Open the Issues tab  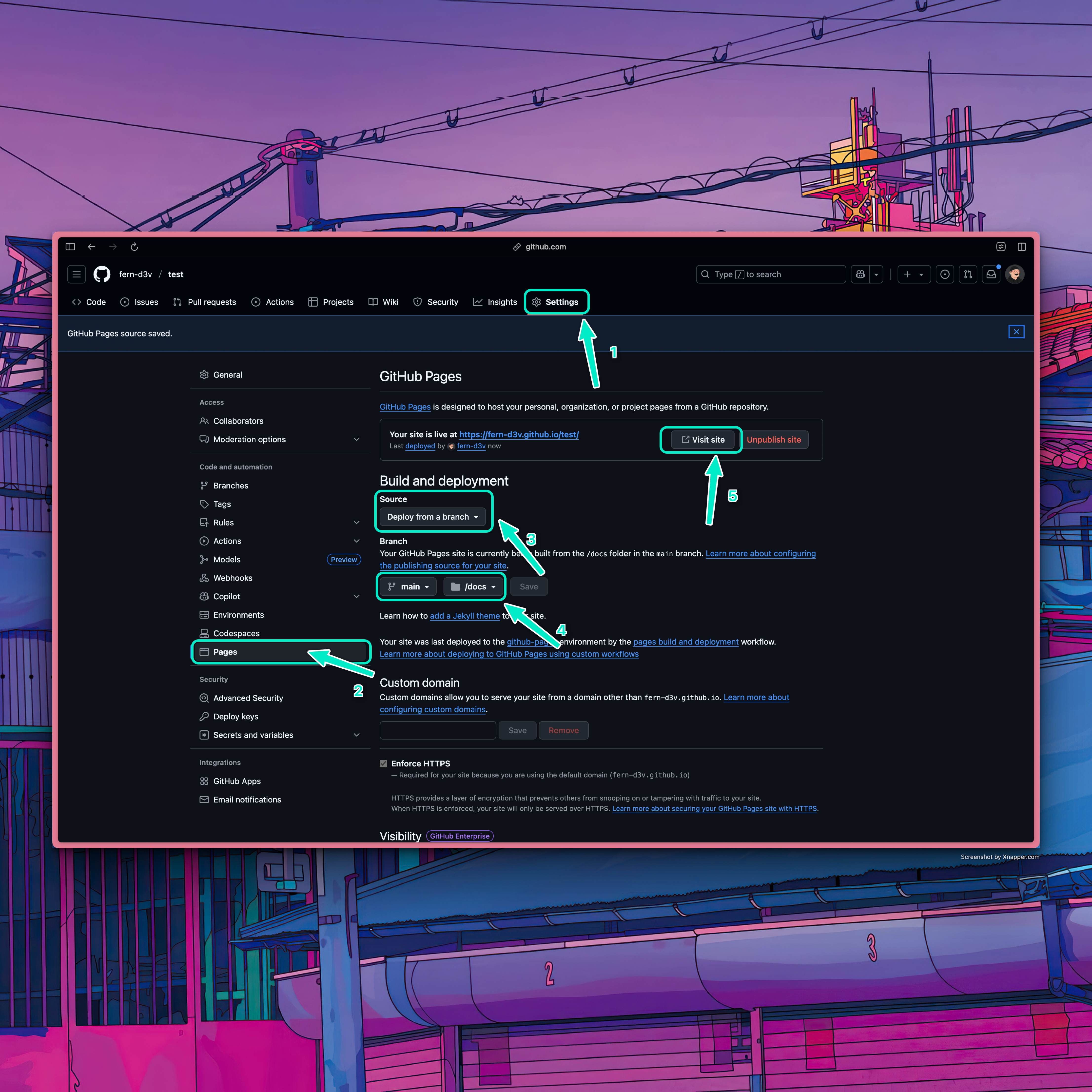[139, 302]
